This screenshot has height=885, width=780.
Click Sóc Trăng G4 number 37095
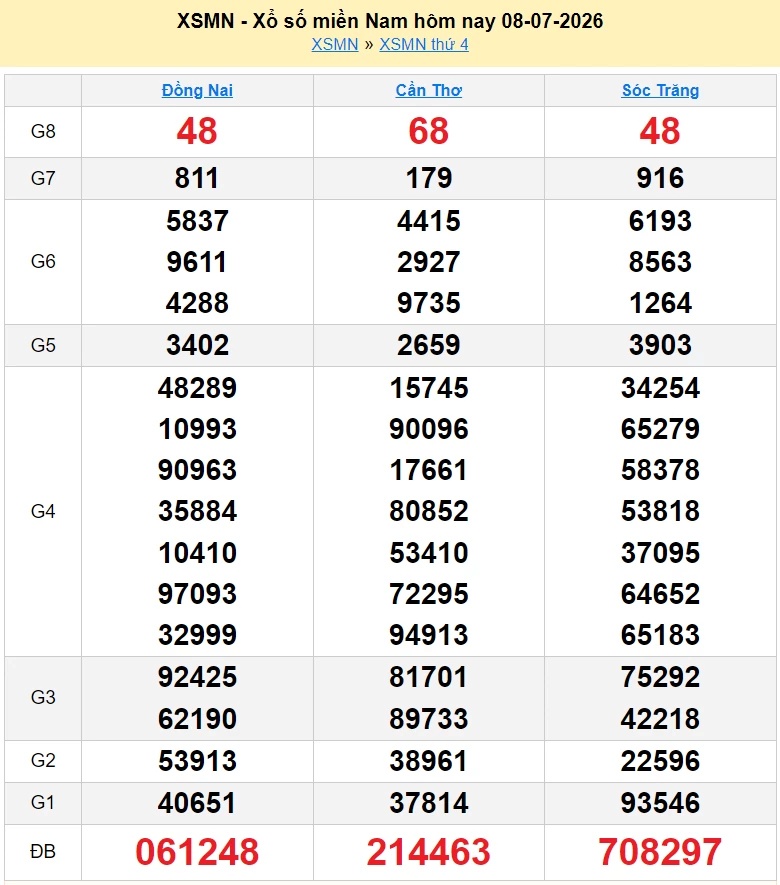(x=660, y=553)
